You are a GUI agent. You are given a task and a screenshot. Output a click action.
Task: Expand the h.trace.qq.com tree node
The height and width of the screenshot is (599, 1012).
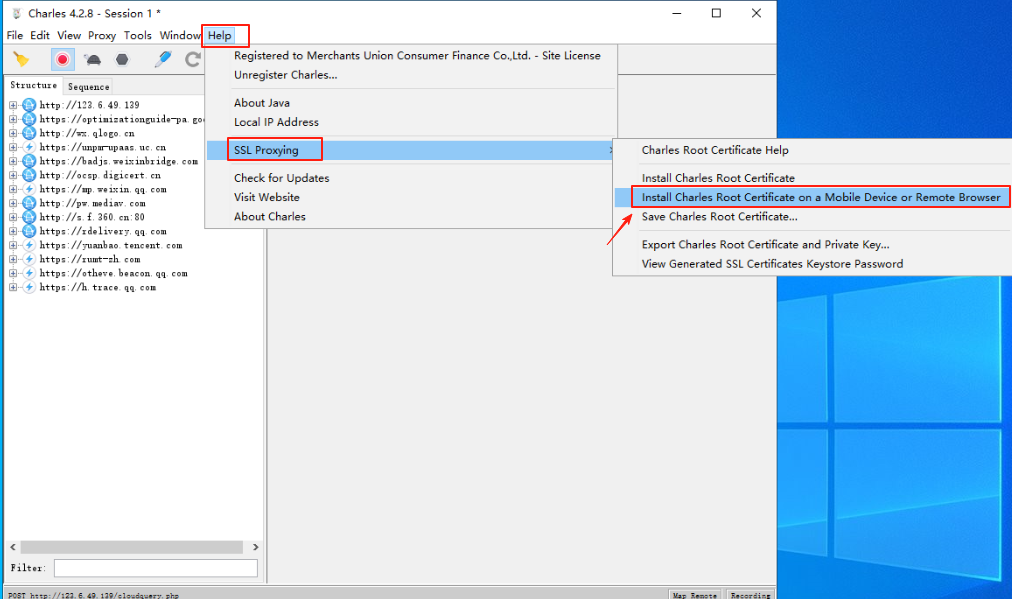click(13, 287)
